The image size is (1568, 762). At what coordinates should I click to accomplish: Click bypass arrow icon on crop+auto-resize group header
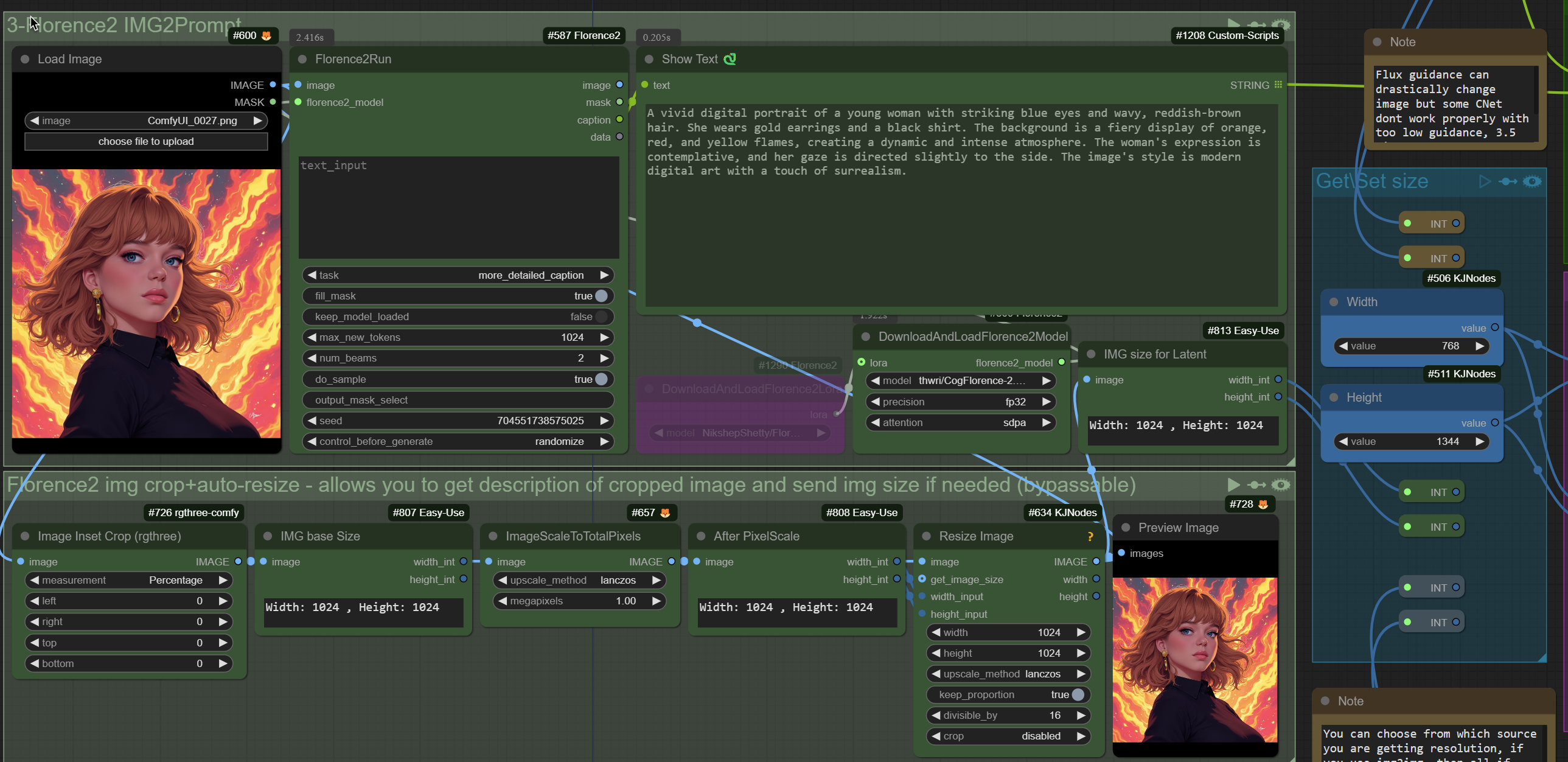[1256, 484]
